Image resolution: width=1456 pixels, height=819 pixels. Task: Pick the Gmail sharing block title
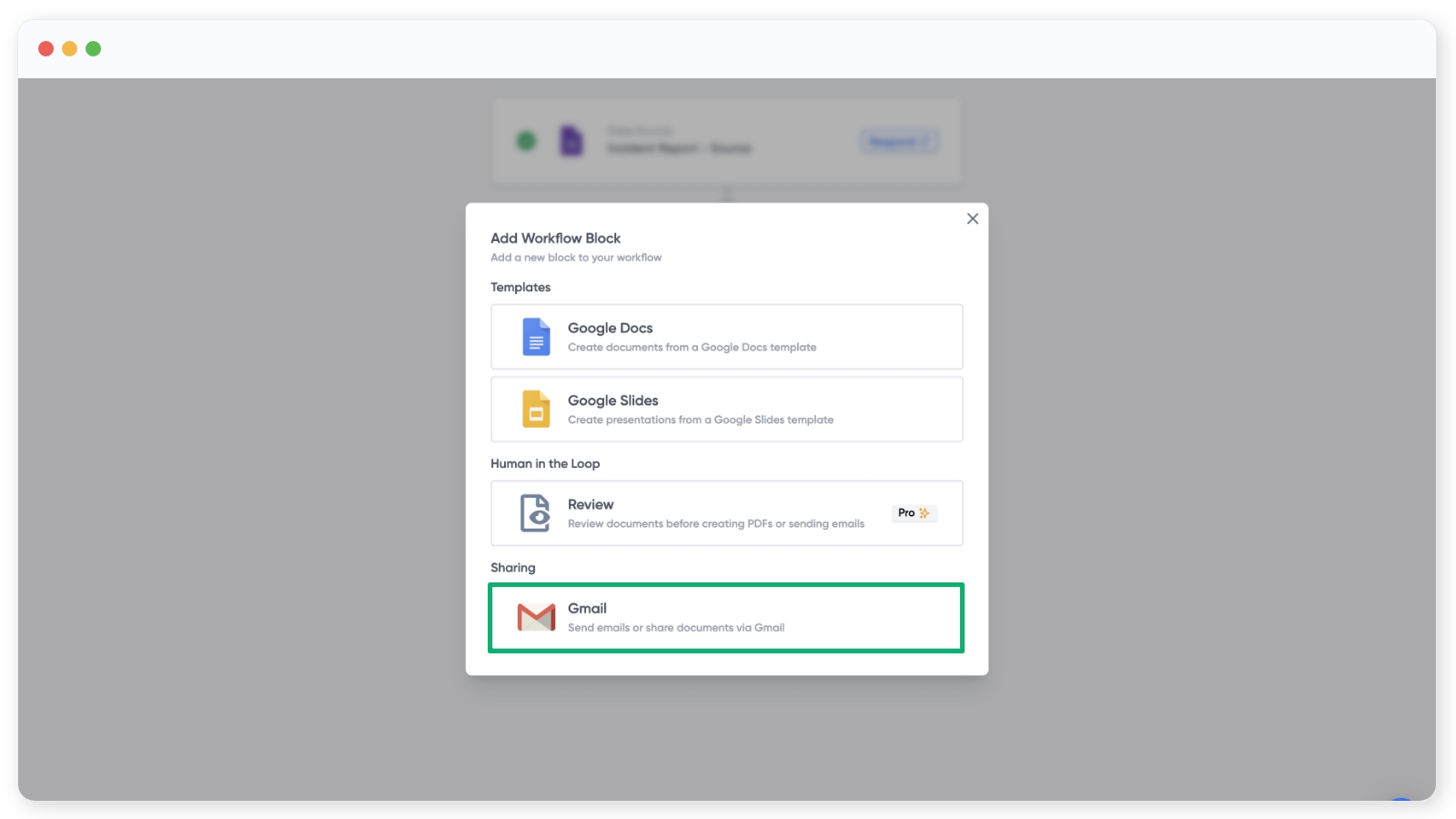pos(587,608)
